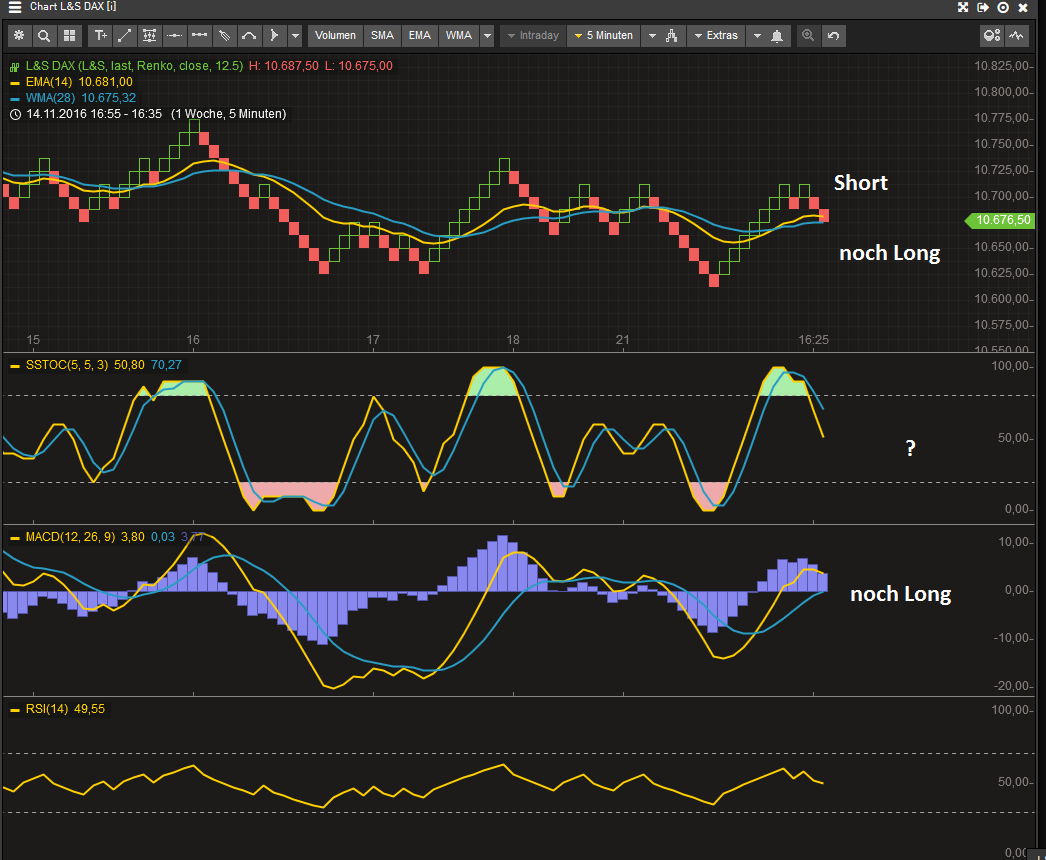Screen dimensions: 1046x860
Task: Select the text annotation tool
Action: click(x=100, y=36)
